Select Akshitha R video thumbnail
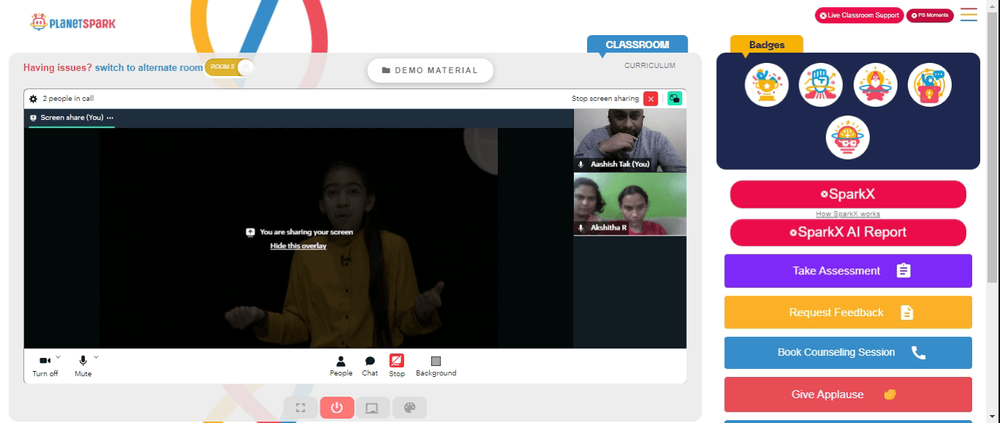1000x423 pixels. [x=630, y=204]
